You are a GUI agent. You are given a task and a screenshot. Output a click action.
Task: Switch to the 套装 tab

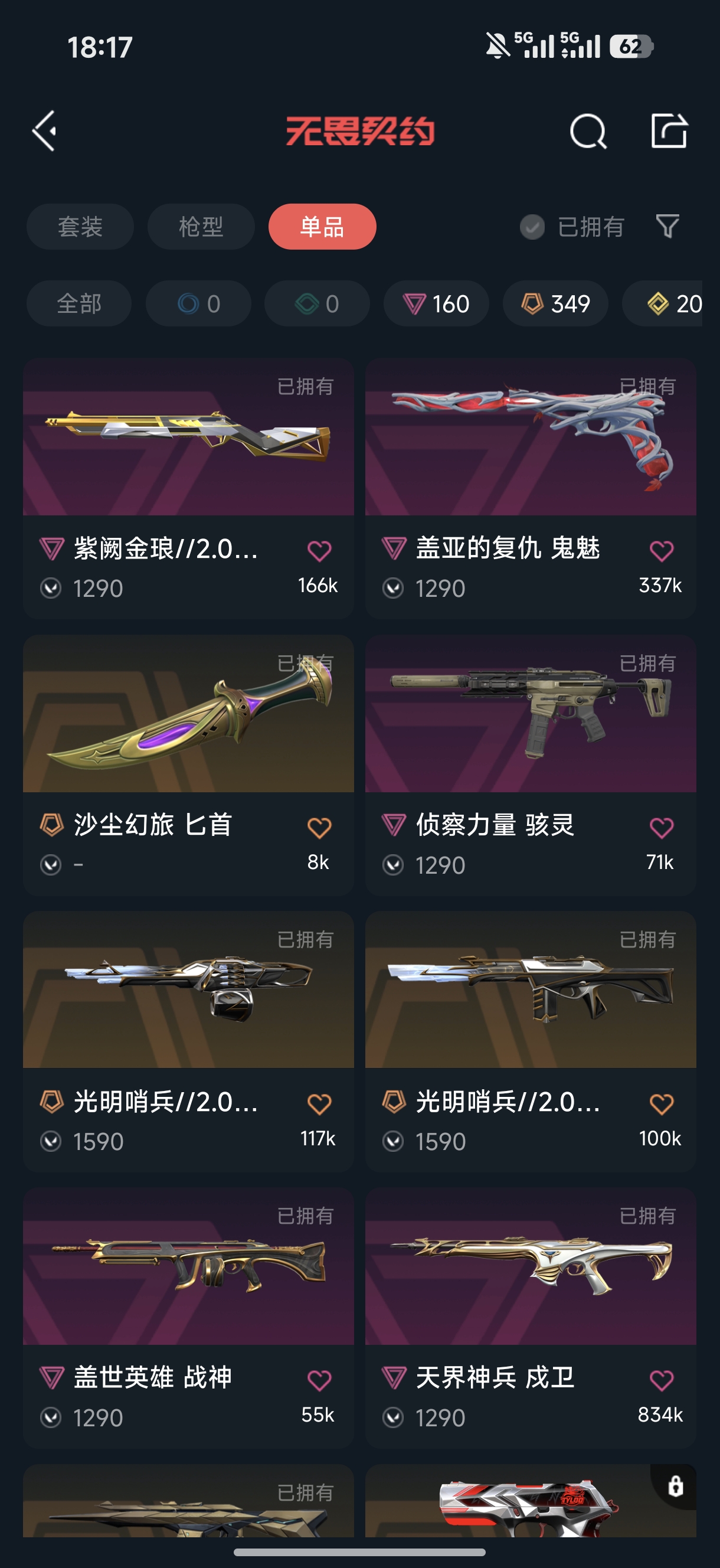[80, 227]
